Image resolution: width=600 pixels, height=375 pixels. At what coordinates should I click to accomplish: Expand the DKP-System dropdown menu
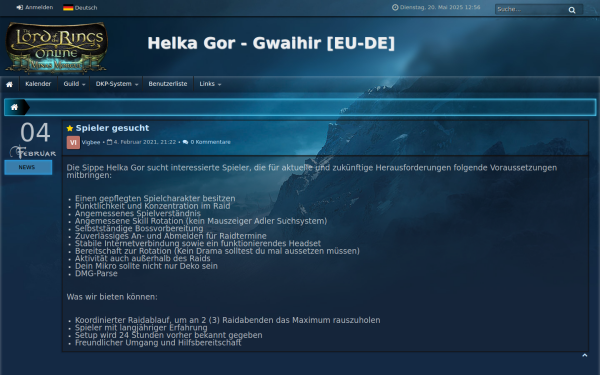117,84
